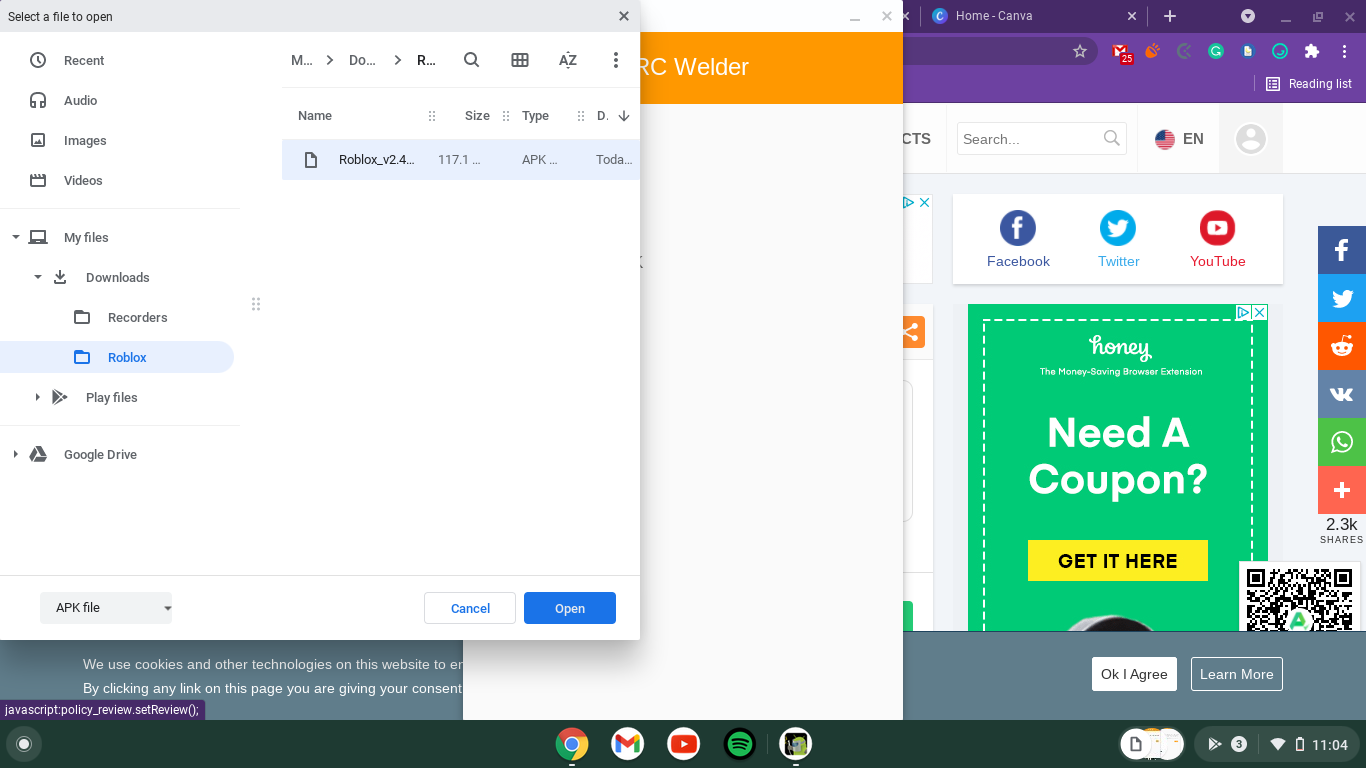Open the Videos category in file picker
This screenshot has height=768, width=1366.
tap(83, 180)
